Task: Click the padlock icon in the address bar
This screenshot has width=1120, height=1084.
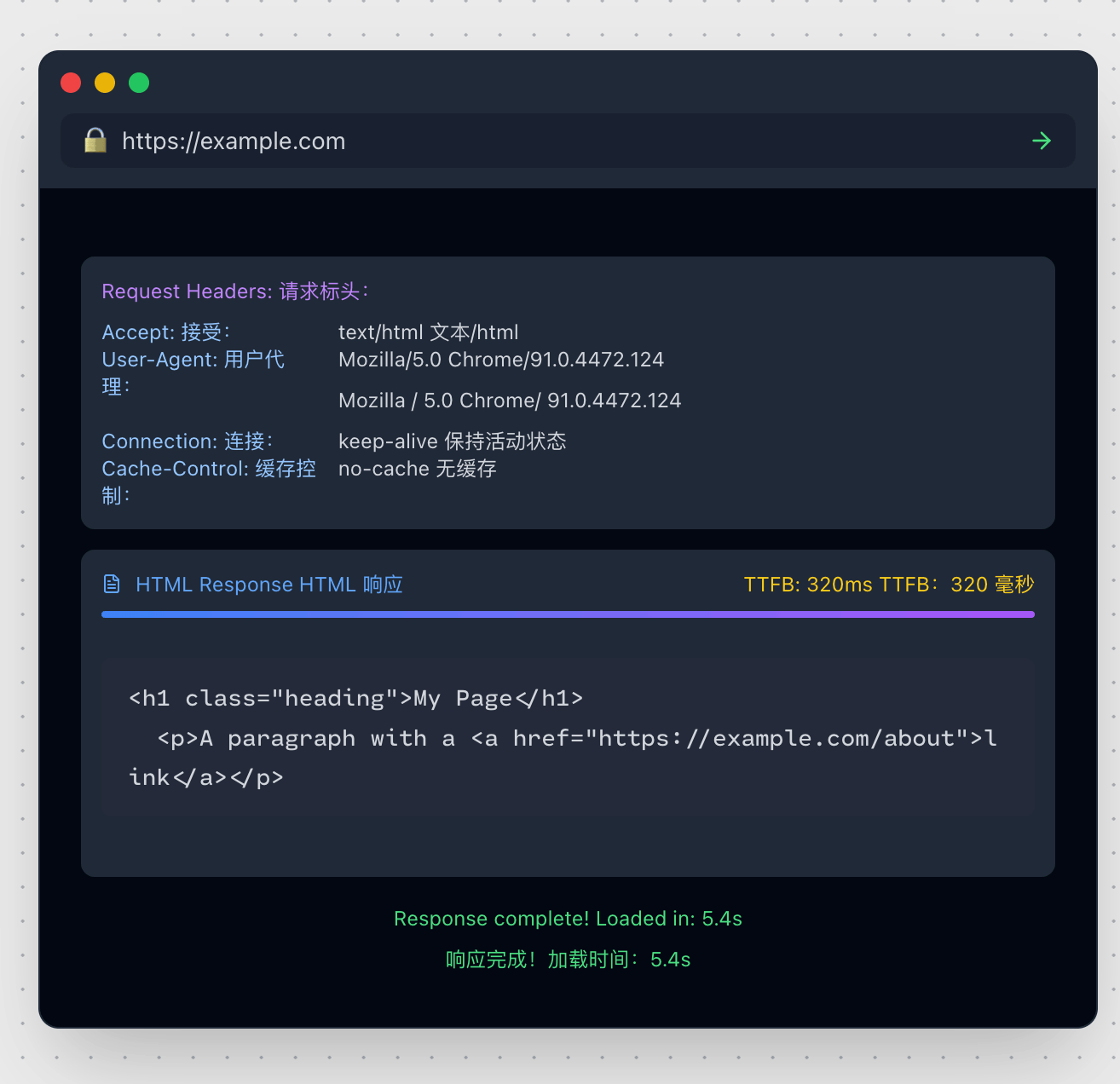Action: click(95, 141)
